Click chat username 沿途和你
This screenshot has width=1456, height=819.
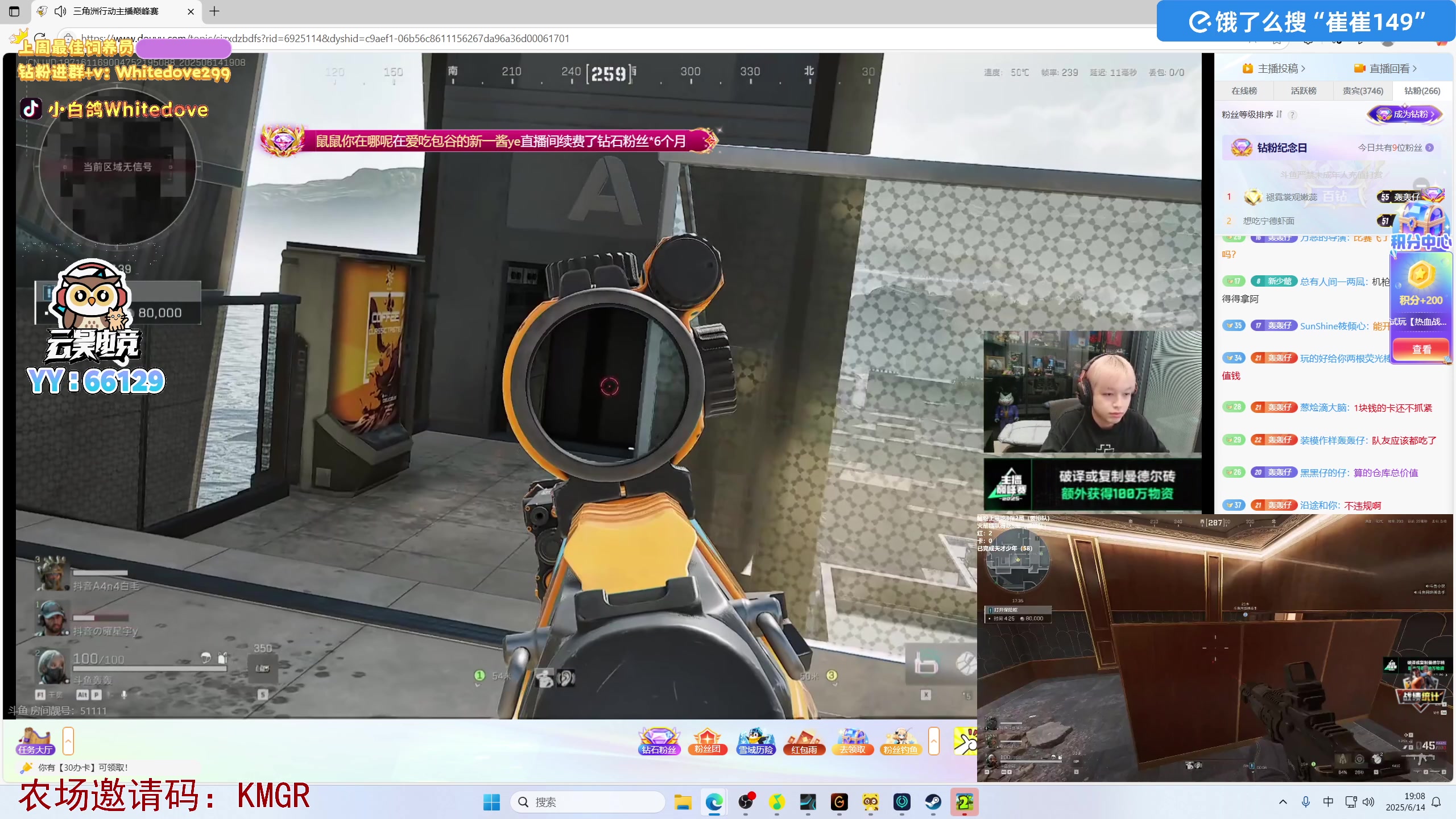pyautogui.click(x=1320, y=505)
